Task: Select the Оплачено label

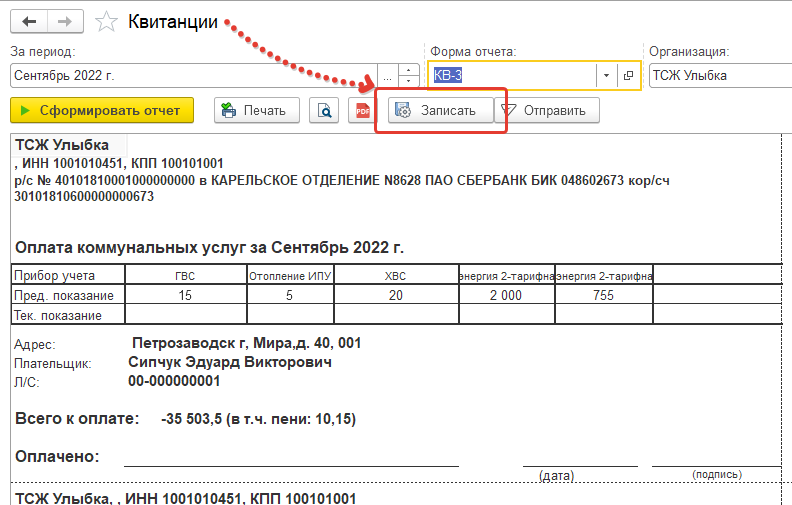Action: 57,457
